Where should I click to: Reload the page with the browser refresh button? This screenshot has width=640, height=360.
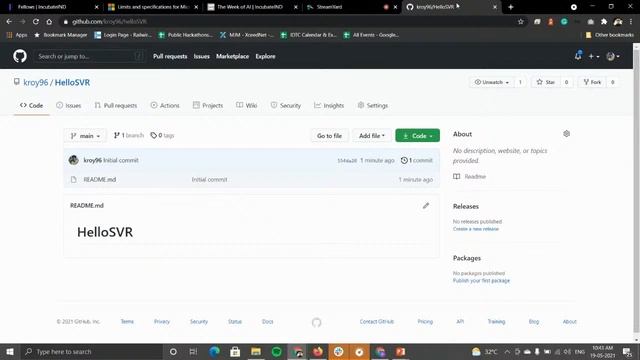[x=36, y=22]
